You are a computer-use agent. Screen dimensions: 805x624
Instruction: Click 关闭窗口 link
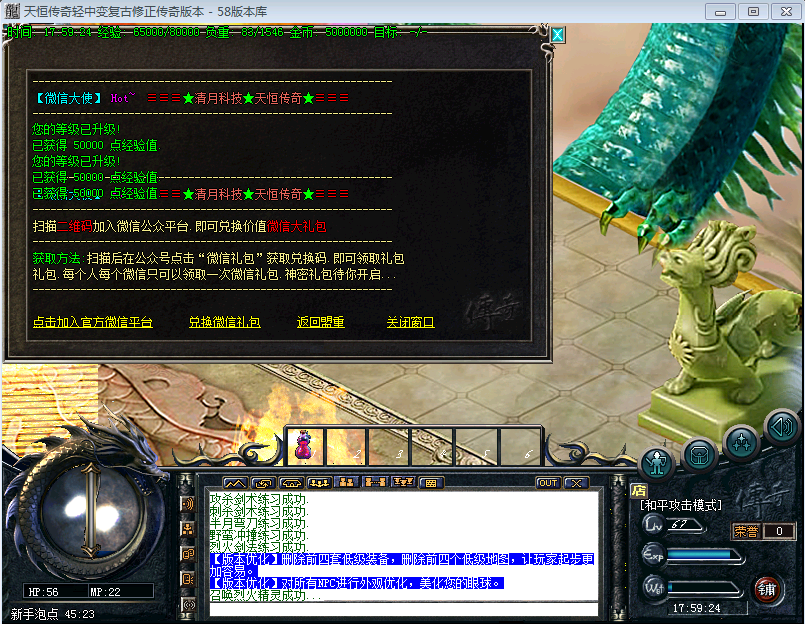pyautogui.click(x=410, y=322)
